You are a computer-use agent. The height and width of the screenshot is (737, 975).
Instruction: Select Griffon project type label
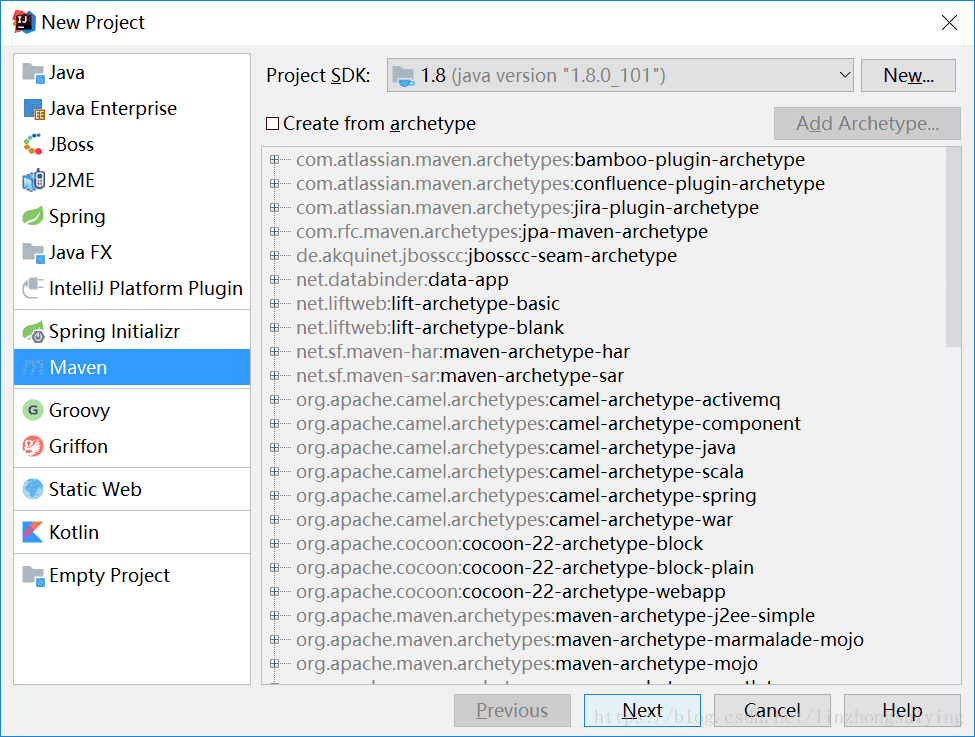click(x=78, y=447)
